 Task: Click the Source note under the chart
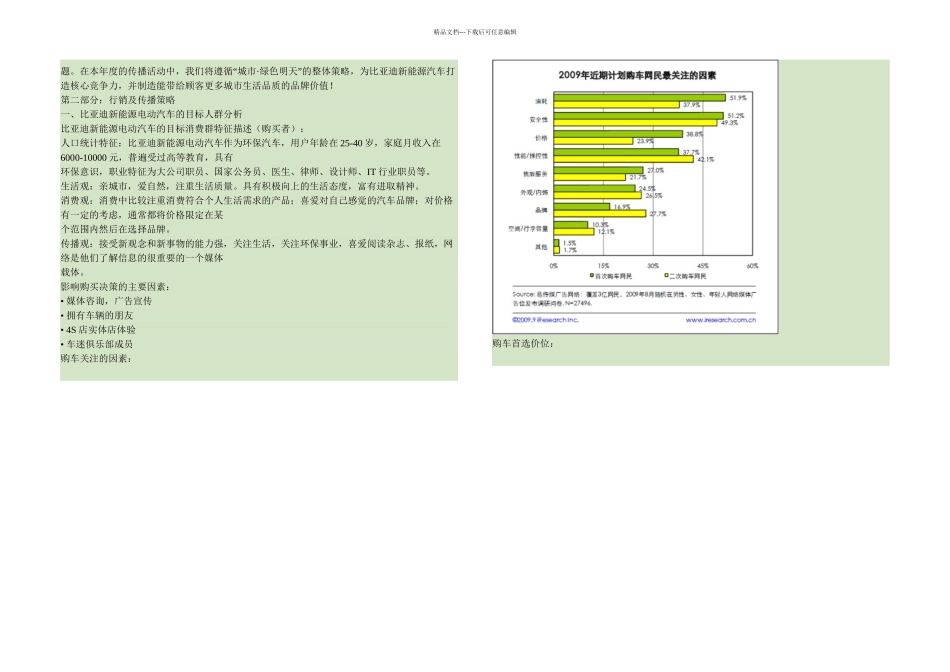click(634, 299)
